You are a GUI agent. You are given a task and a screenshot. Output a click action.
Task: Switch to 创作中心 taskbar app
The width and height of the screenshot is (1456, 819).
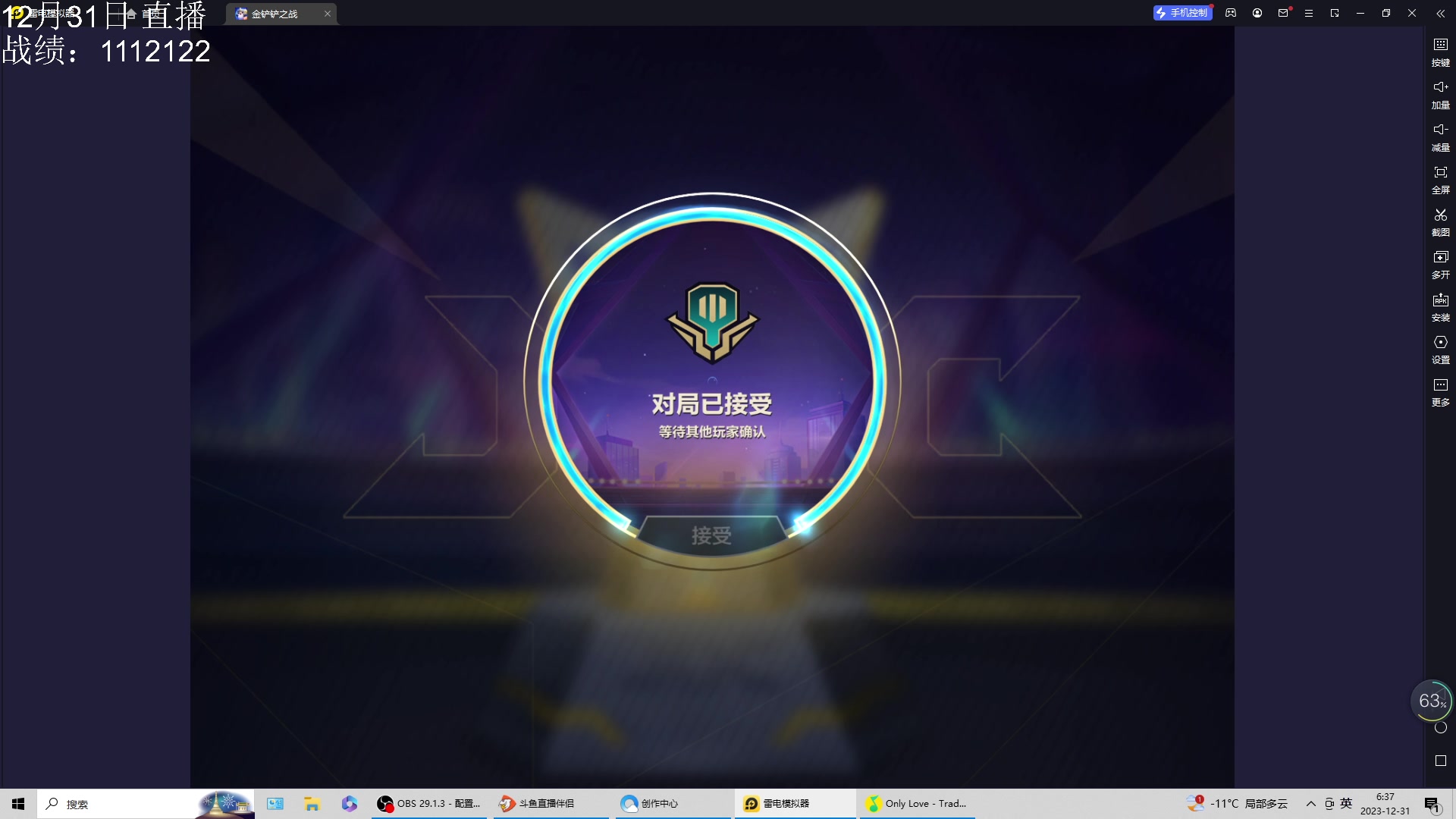[x=673, y=804]
